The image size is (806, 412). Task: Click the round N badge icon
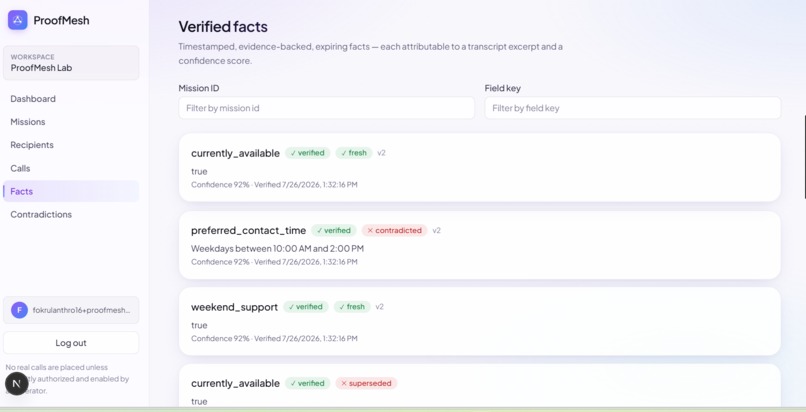16,383
